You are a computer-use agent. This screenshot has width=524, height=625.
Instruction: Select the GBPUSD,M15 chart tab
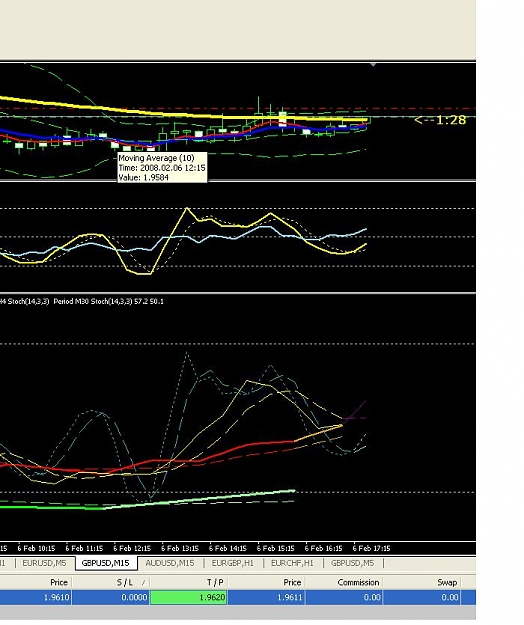click(x=106, y=563)
